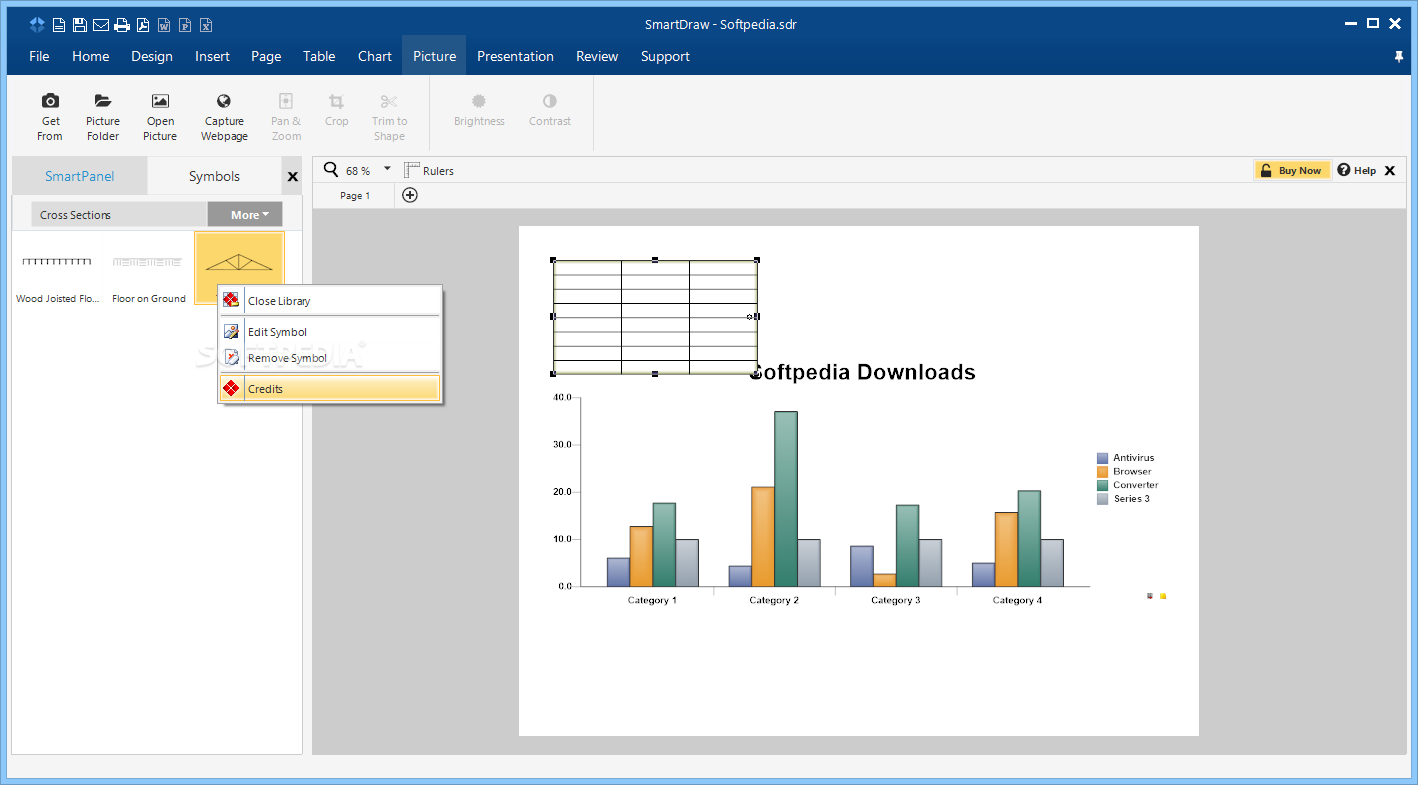Image resolution: width=1418 pixels, height=785 pixels.
Task: Click the small yellow square below the legend
Action: (1163, 596)
